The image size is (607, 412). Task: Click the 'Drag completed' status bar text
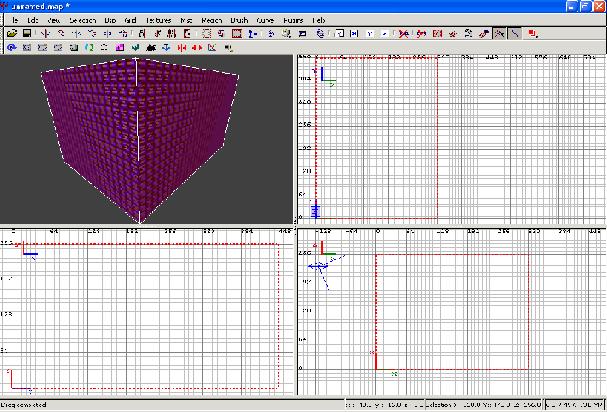click(24, 405)
